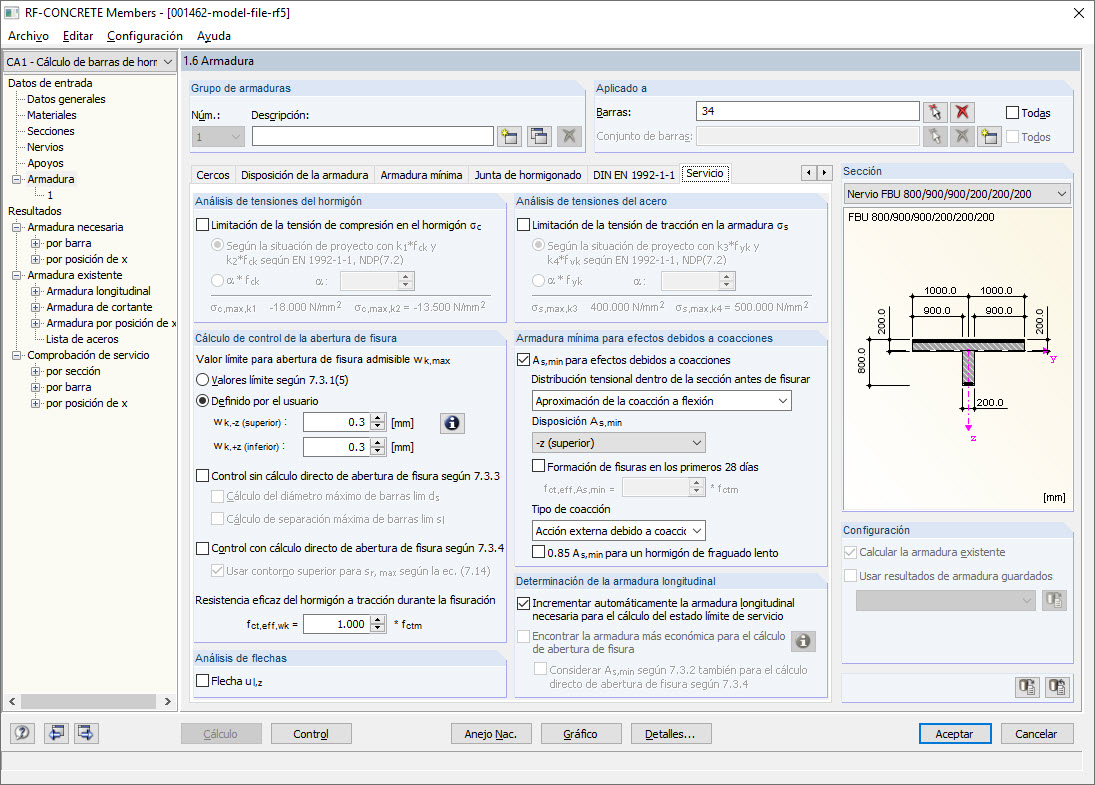The width and height of the screenshot is (1095, 785).
Task: Go to previous input window with left arrow icon
Action: (x=56, y=733)
